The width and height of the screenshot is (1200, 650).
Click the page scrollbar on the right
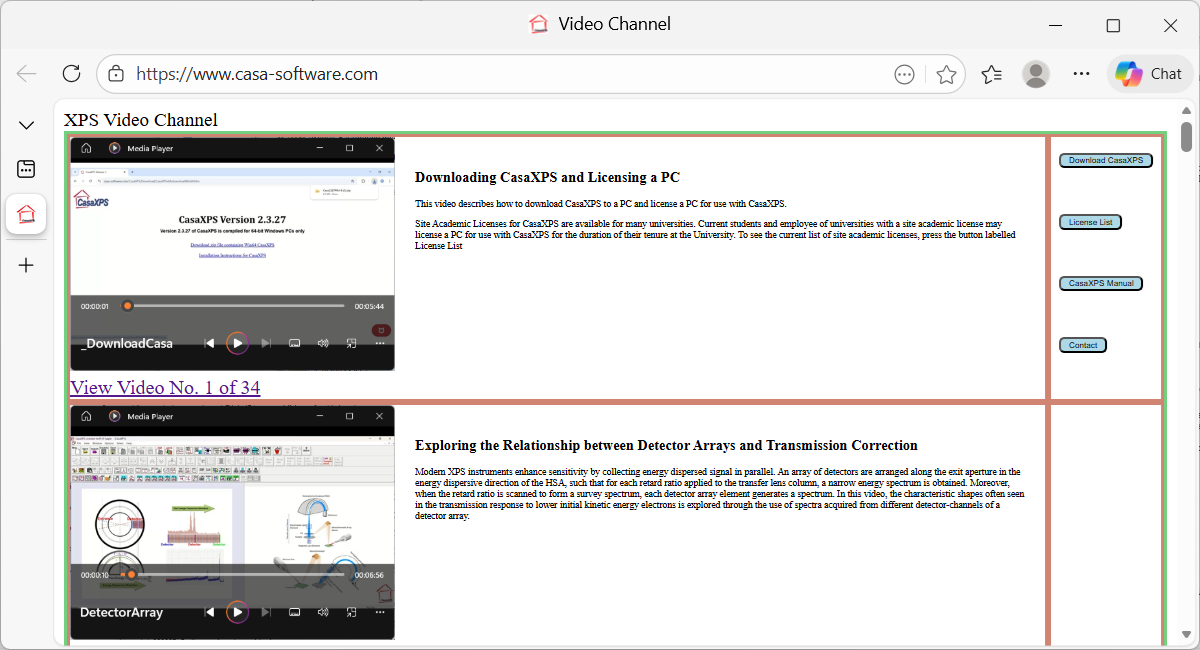point(1185,135)
